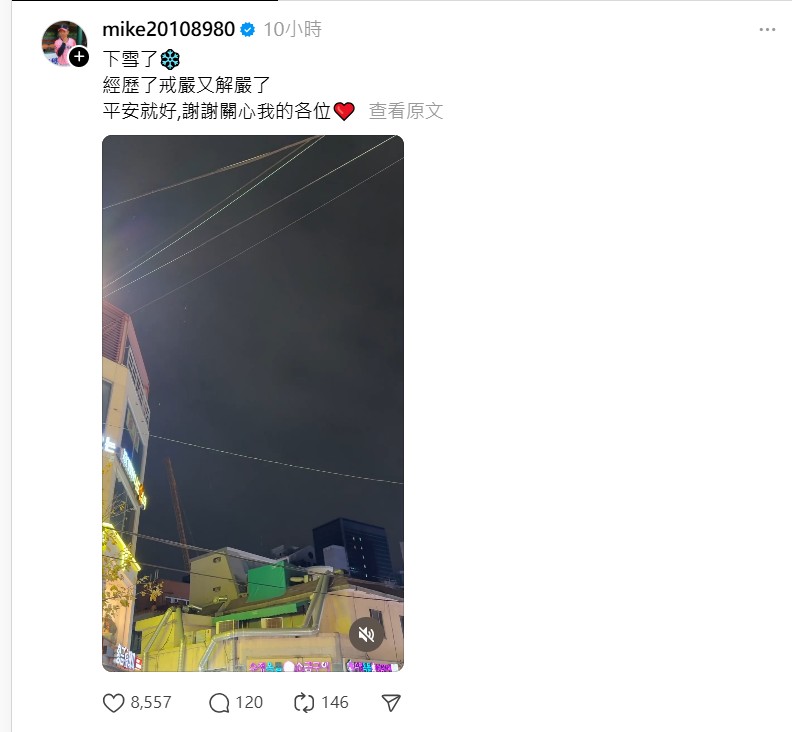This screenshot has height=732, width=792.
Task: Repost using the circular arrows icon
Action: click(304, 703)
